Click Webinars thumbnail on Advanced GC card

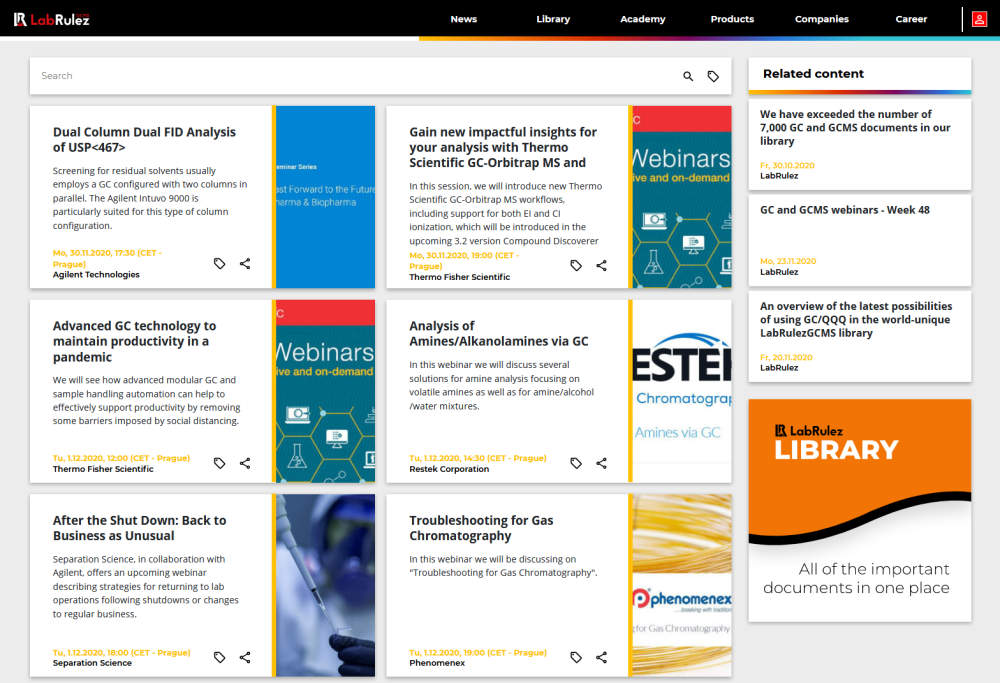326,391
